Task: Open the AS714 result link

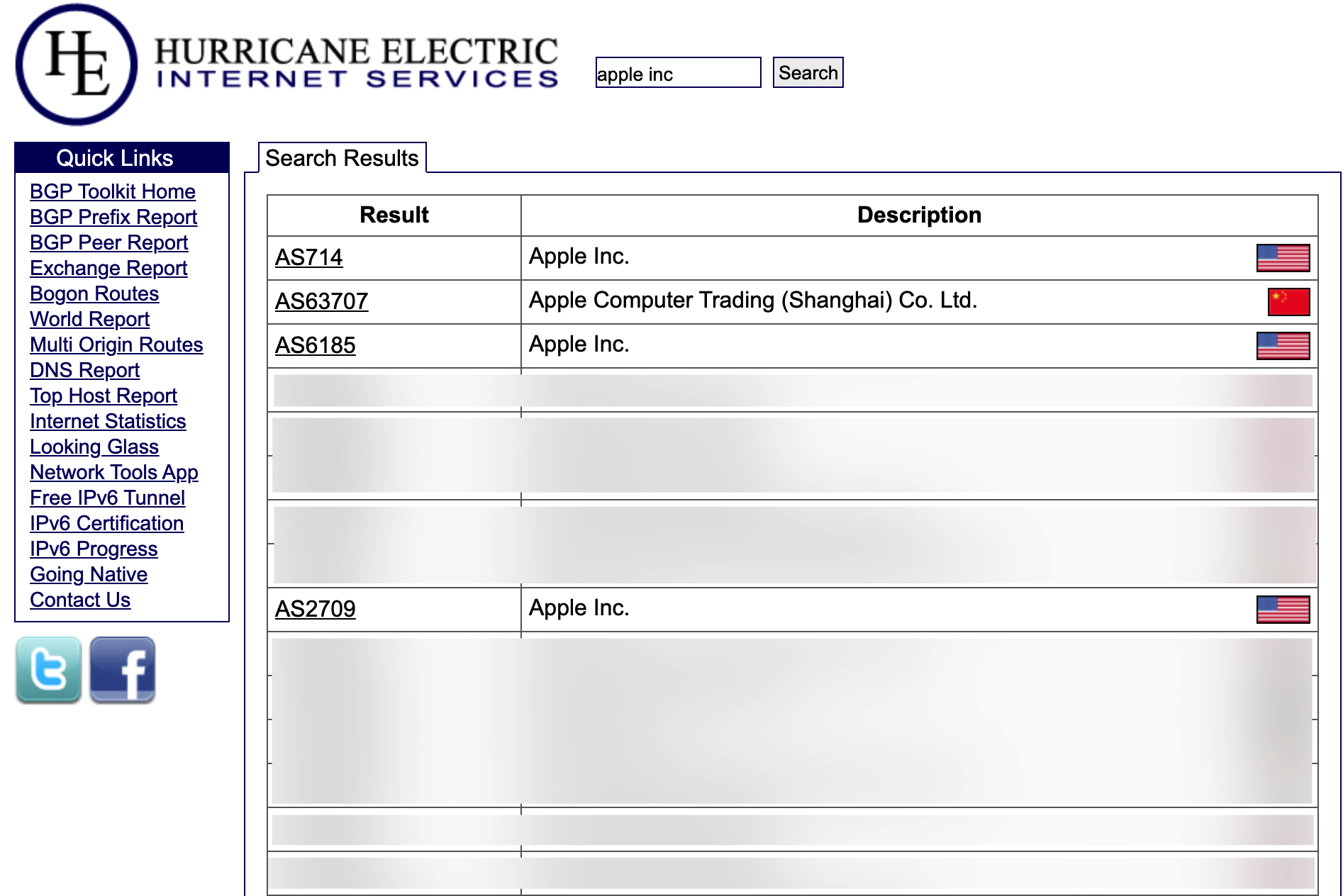Action: coord(308,257)
